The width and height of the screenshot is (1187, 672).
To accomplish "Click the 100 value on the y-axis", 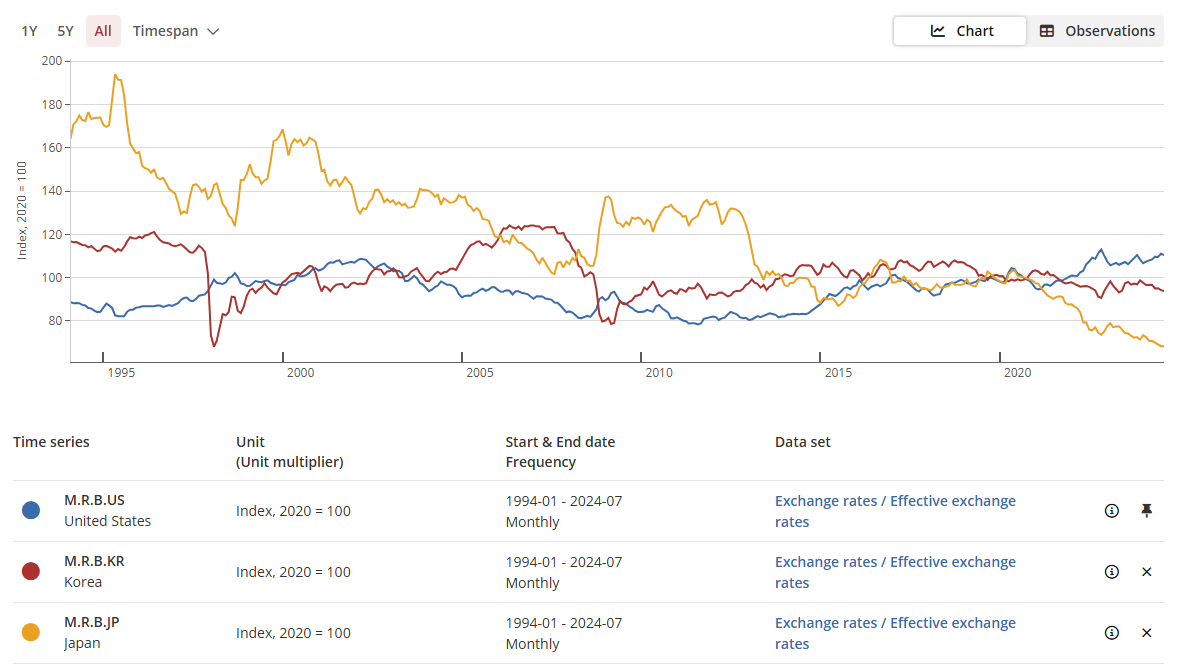I will (x=52, y=278).
